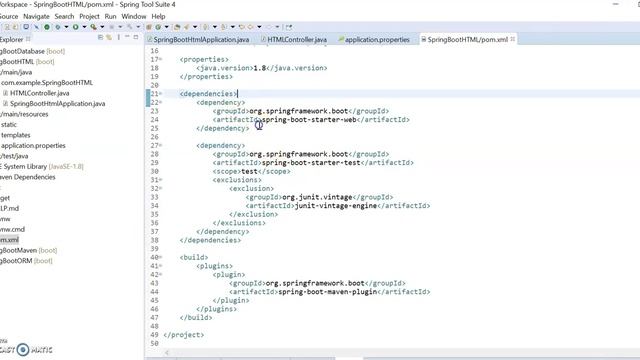
Task: Switch to the application.properties tab
Action: [374, 40]
